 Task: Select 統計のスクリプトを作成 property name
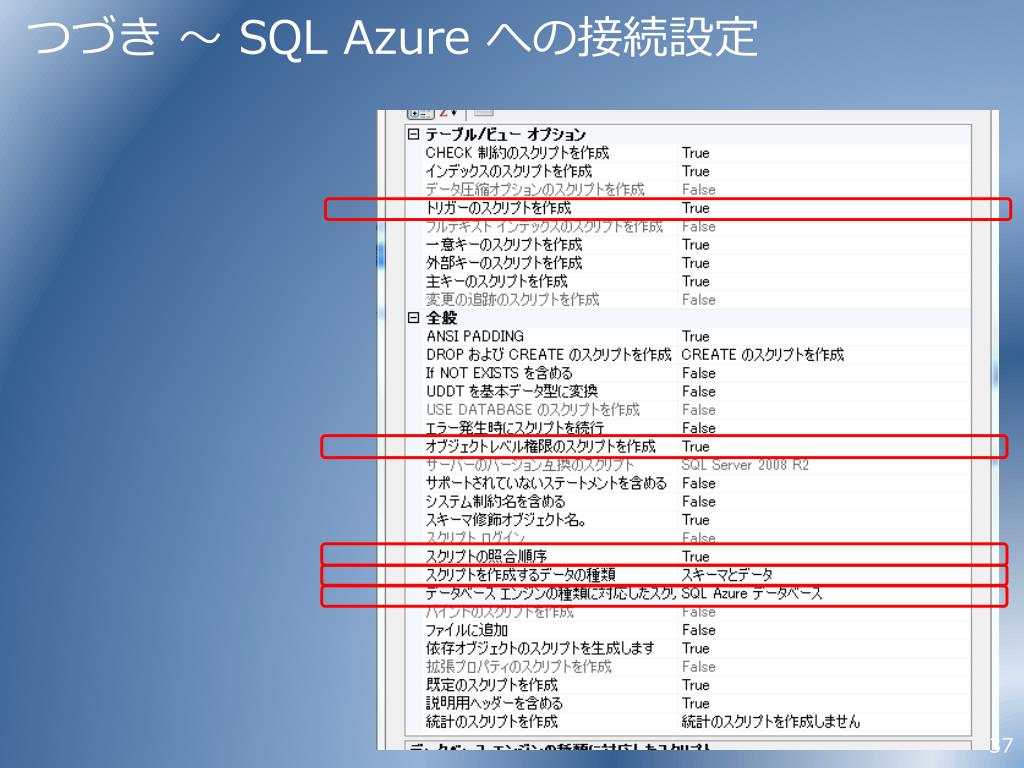coord(492,721)
